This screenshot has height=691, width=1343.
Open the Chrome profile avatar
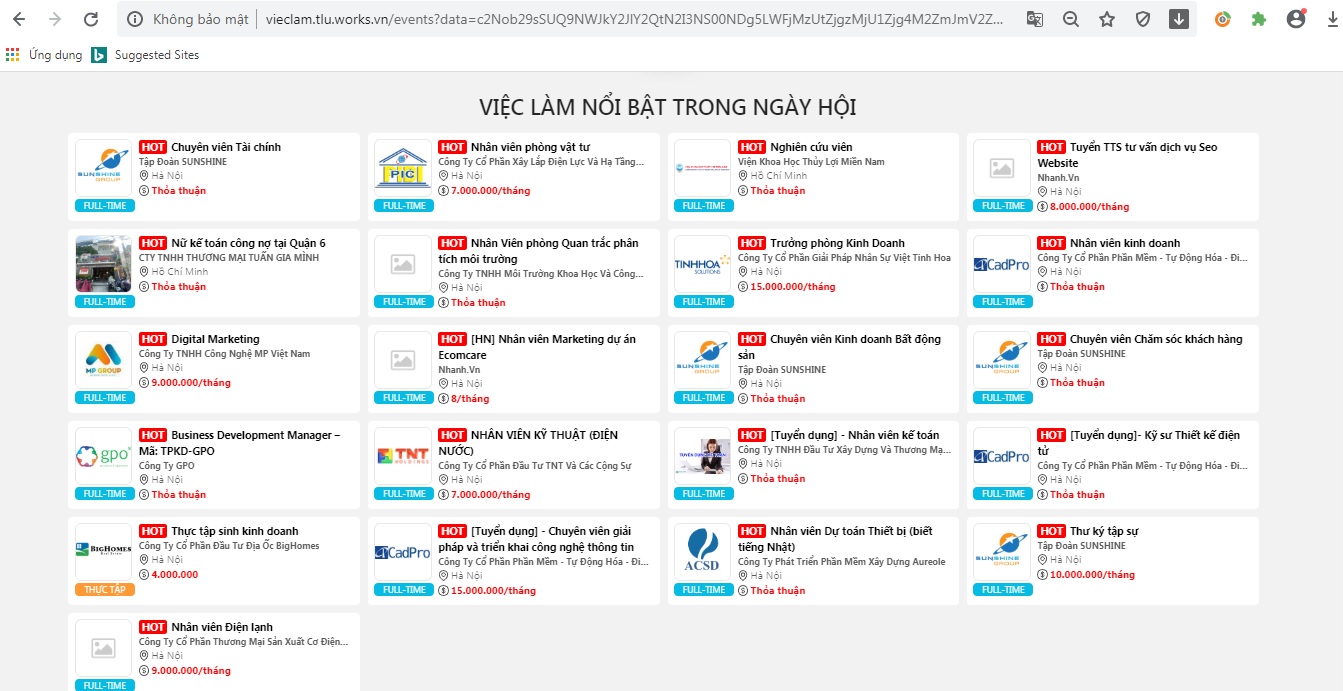click(x=1296, y=19)
